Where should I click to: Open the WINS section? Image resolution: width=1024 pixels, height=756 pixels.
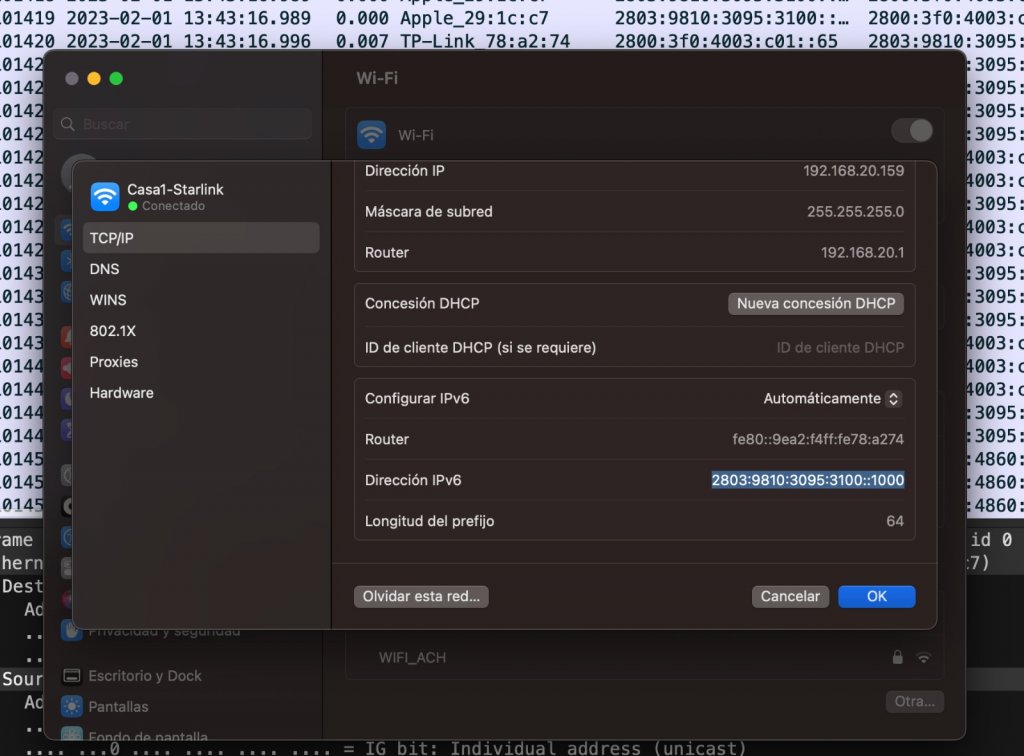pos(108,300)
